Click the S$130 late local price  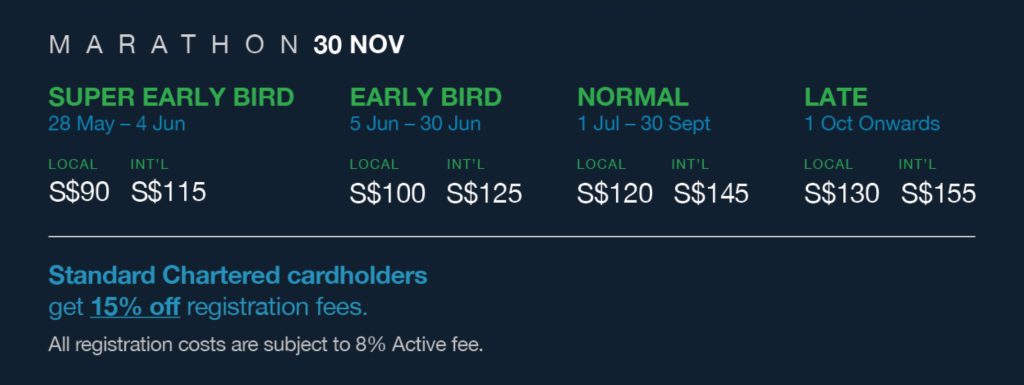pyautogui.click(x=842, y=194)
